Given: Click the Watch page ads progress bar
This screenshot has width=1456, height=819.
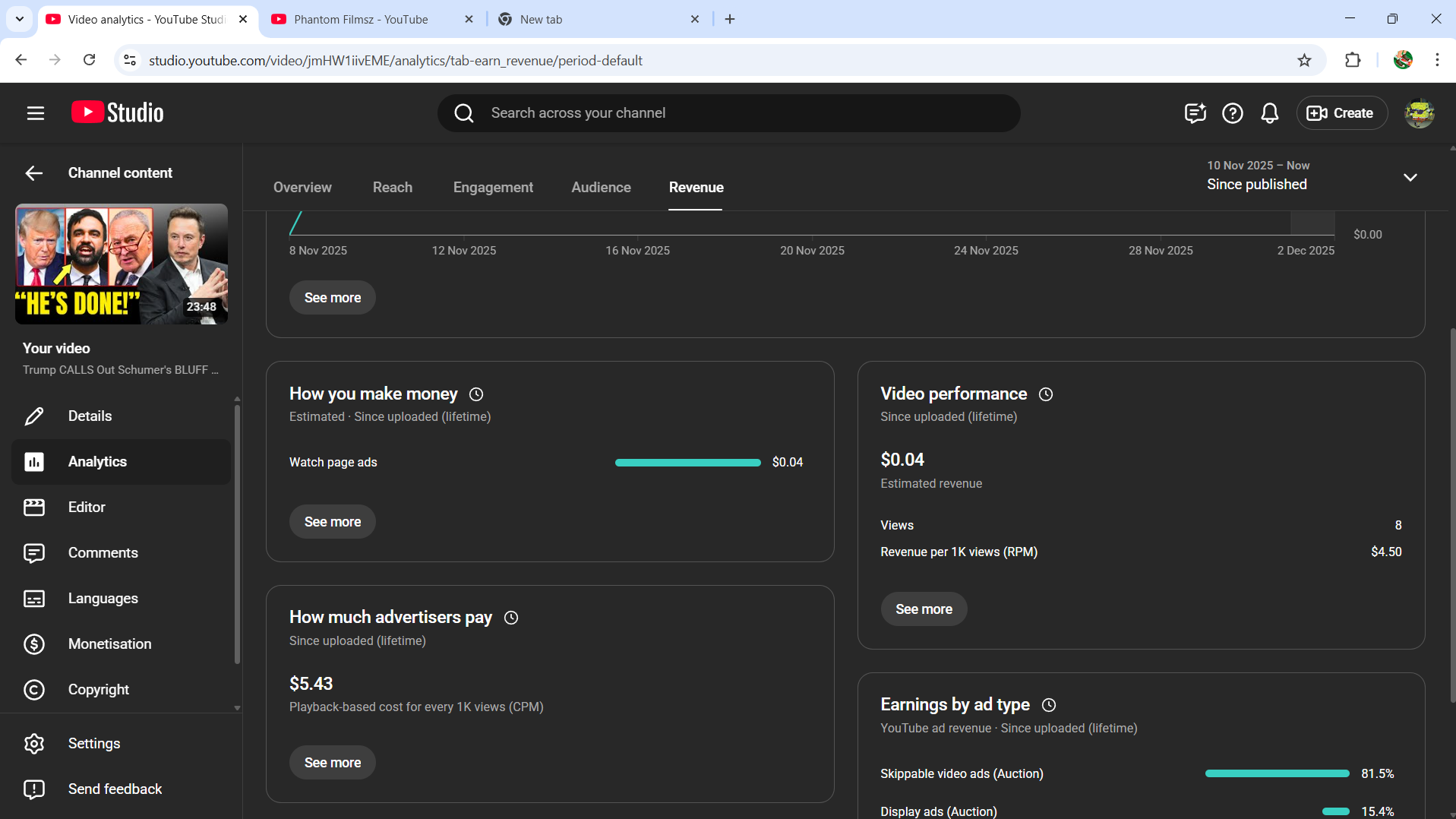Looking at the screenshot, I should [x=687, y=463].
